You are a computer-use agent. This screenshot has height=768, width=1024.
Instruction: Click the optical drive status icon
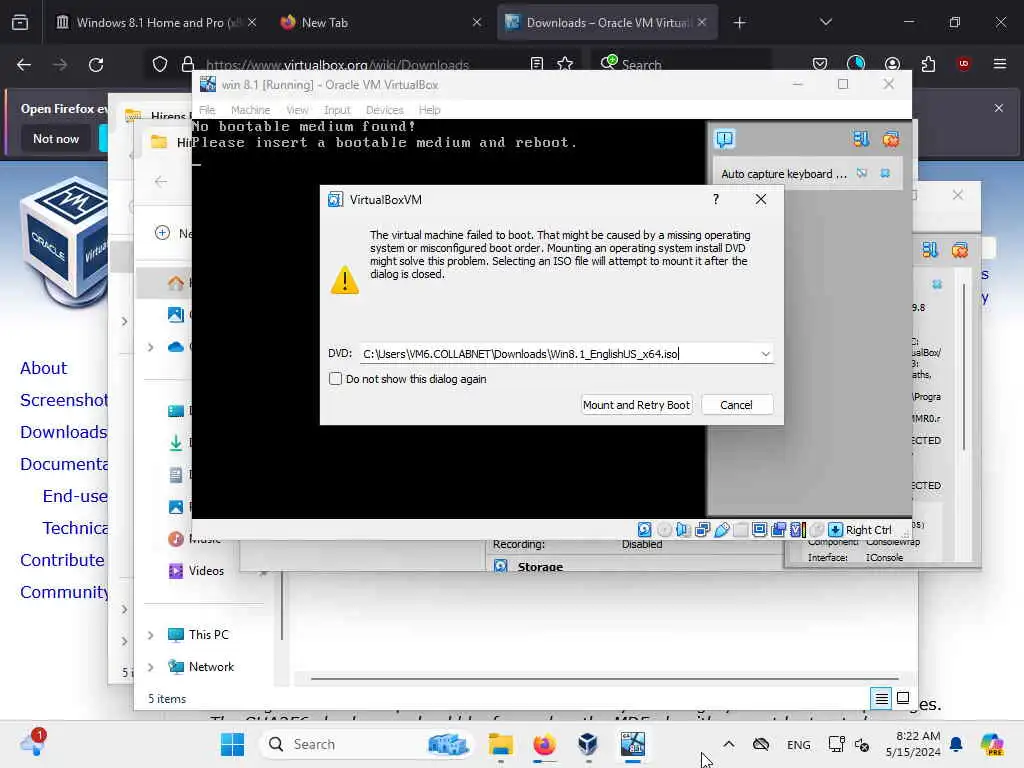[x=664, y=530]
